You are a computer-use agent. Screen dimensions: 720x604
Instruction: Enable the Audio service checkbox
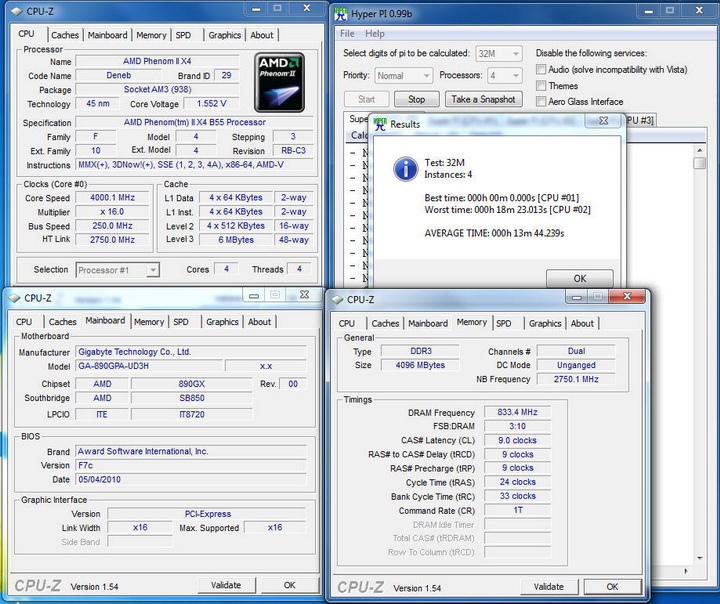click(541, 70)
